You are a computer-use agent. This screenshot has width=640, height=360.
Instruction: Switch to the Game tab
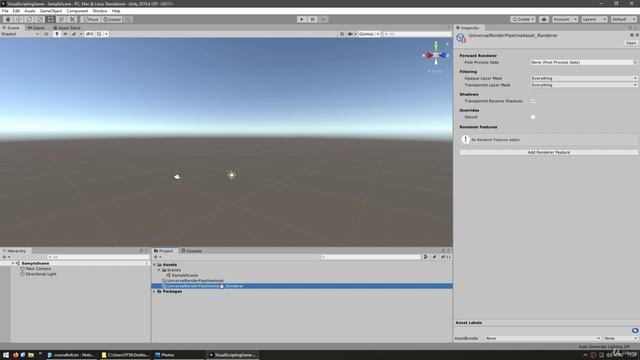click(36, 28)
